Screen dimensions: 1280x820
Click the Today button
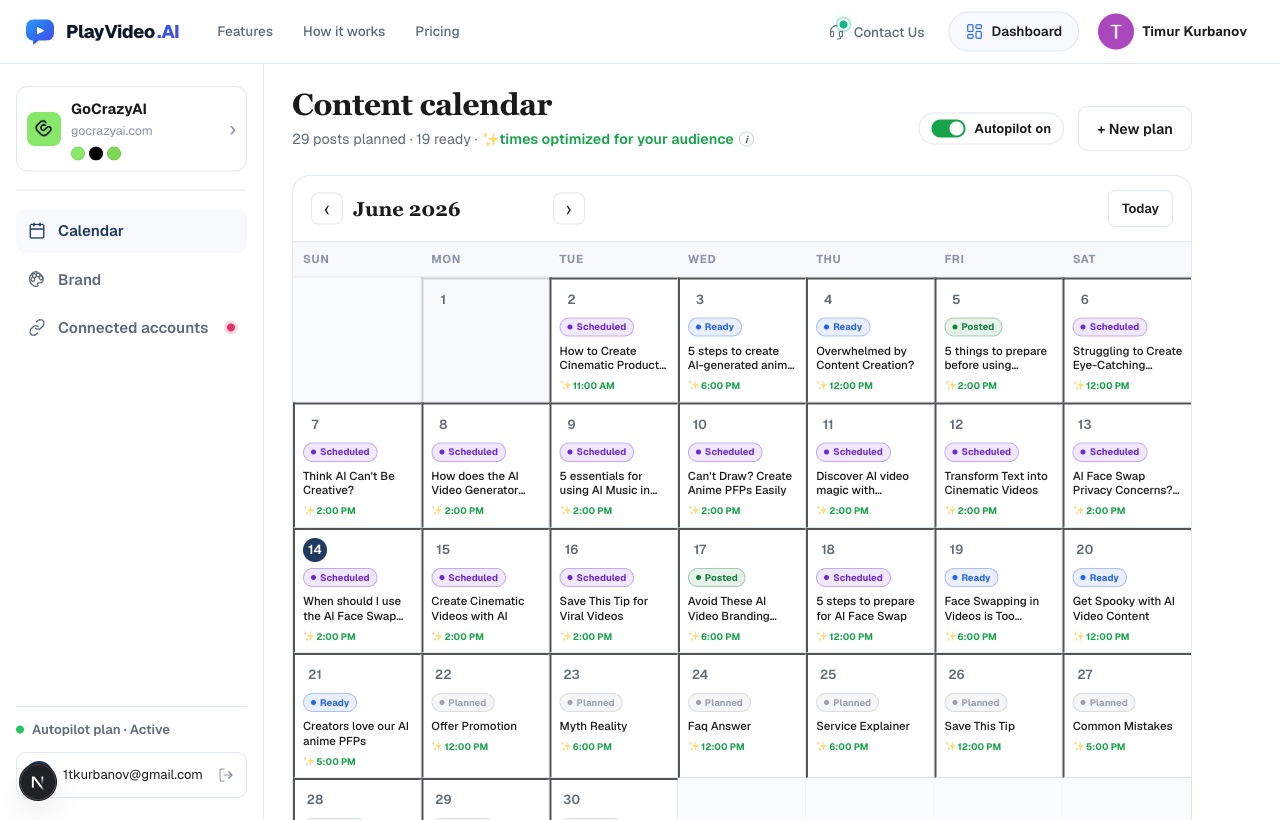click(x=1140, y=209)
